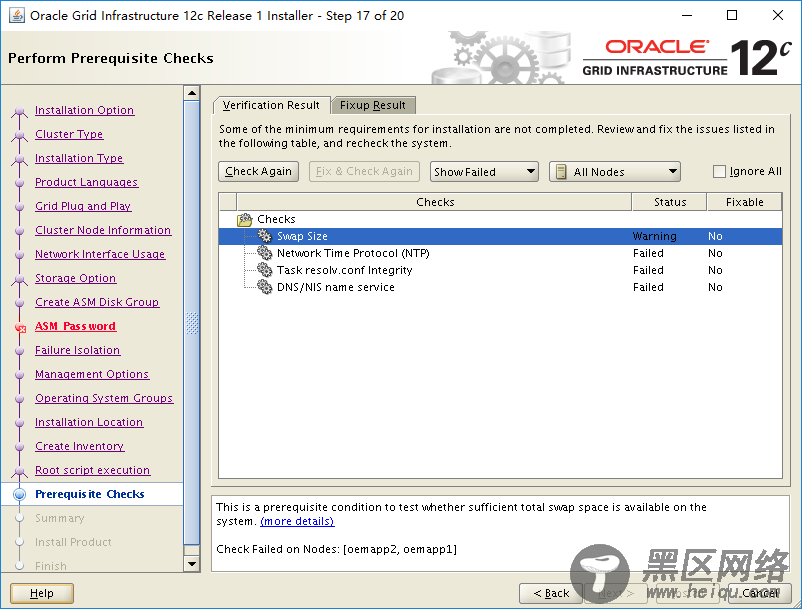Click the Status column header
This screenshot has height=609, width=802.
click(670, 202)
